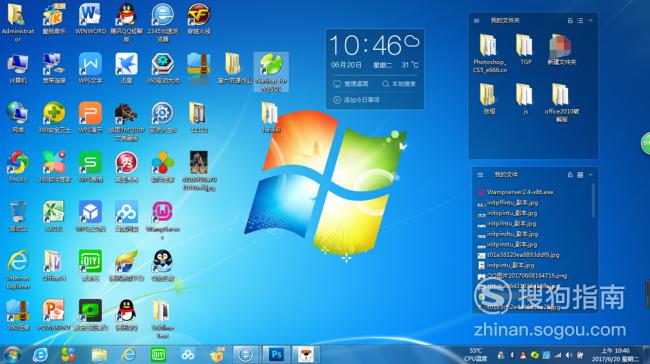Launch Meitu Xiuxiu (red circle) shortcut
This screenshot has height=364, width=650.
(x=126, y=167)
